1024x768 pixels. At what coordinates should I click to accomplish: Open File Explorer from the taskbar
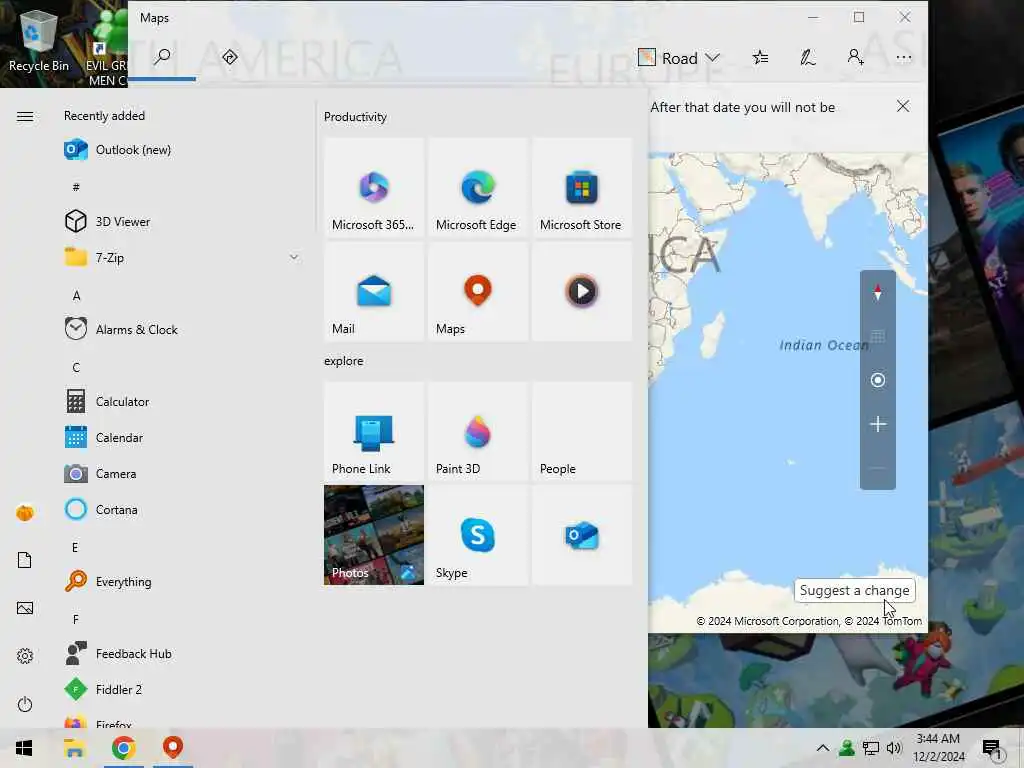[x=74, y=748]
